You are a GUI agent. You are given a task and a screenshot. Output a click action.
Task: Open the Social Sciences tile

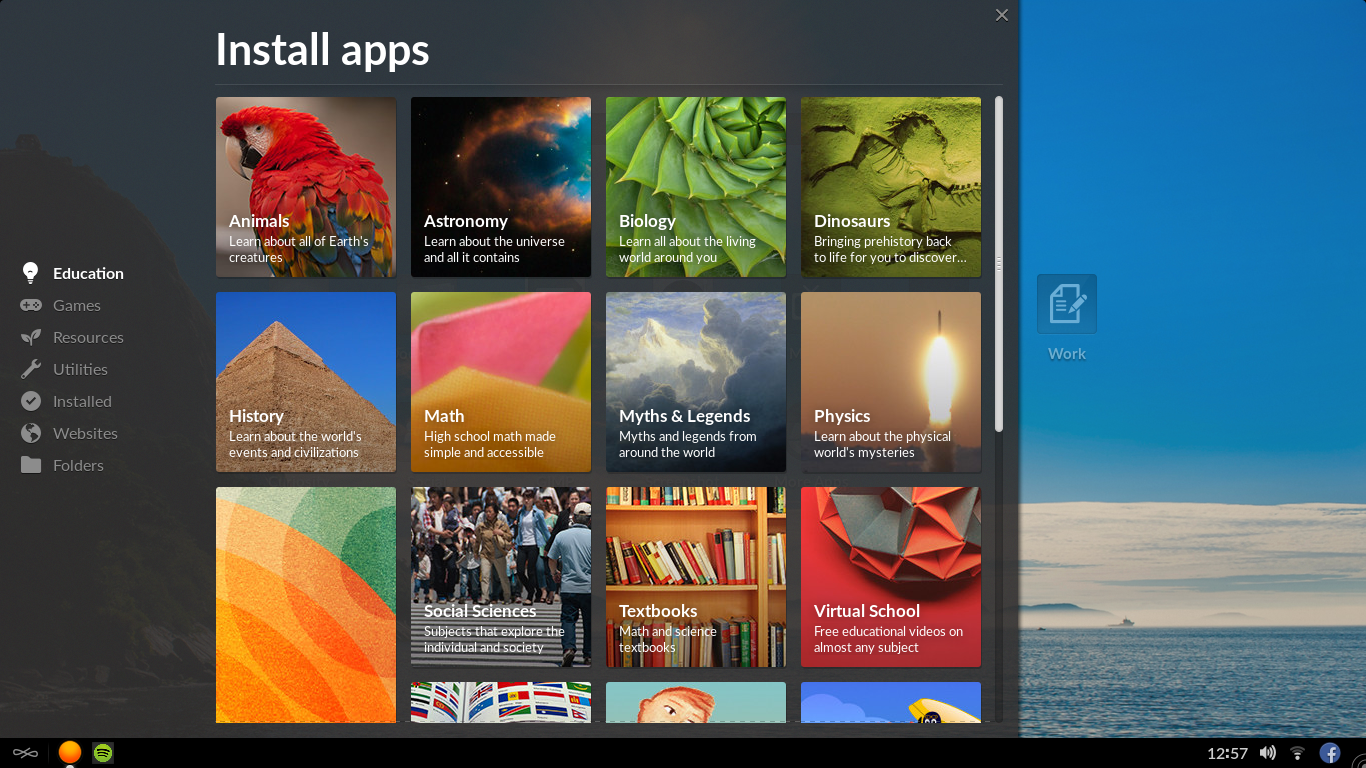(x=501, y=577)
